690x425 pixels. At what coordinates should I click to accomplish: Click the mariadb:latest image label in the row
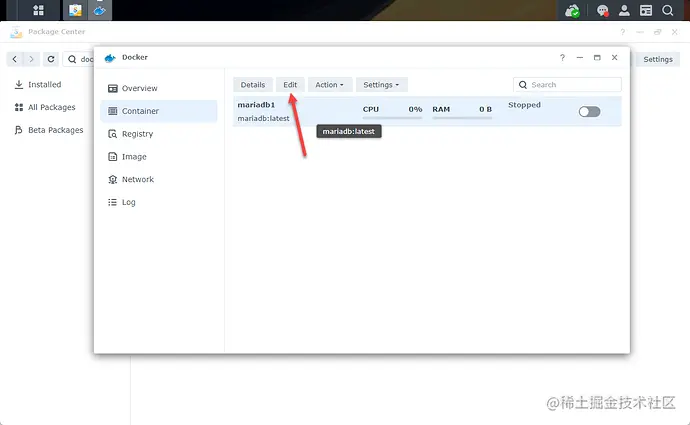coord(263,119)
